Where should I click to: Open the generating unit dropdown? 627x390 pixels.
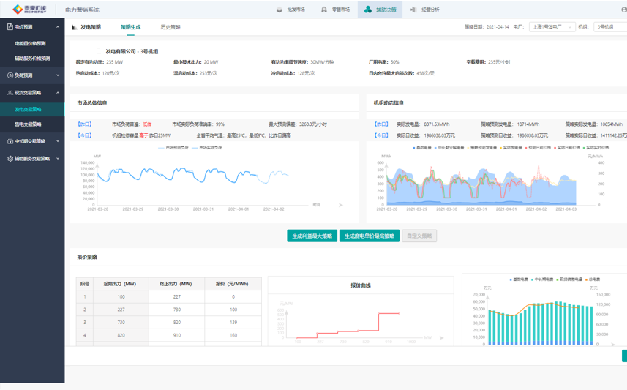610,27
